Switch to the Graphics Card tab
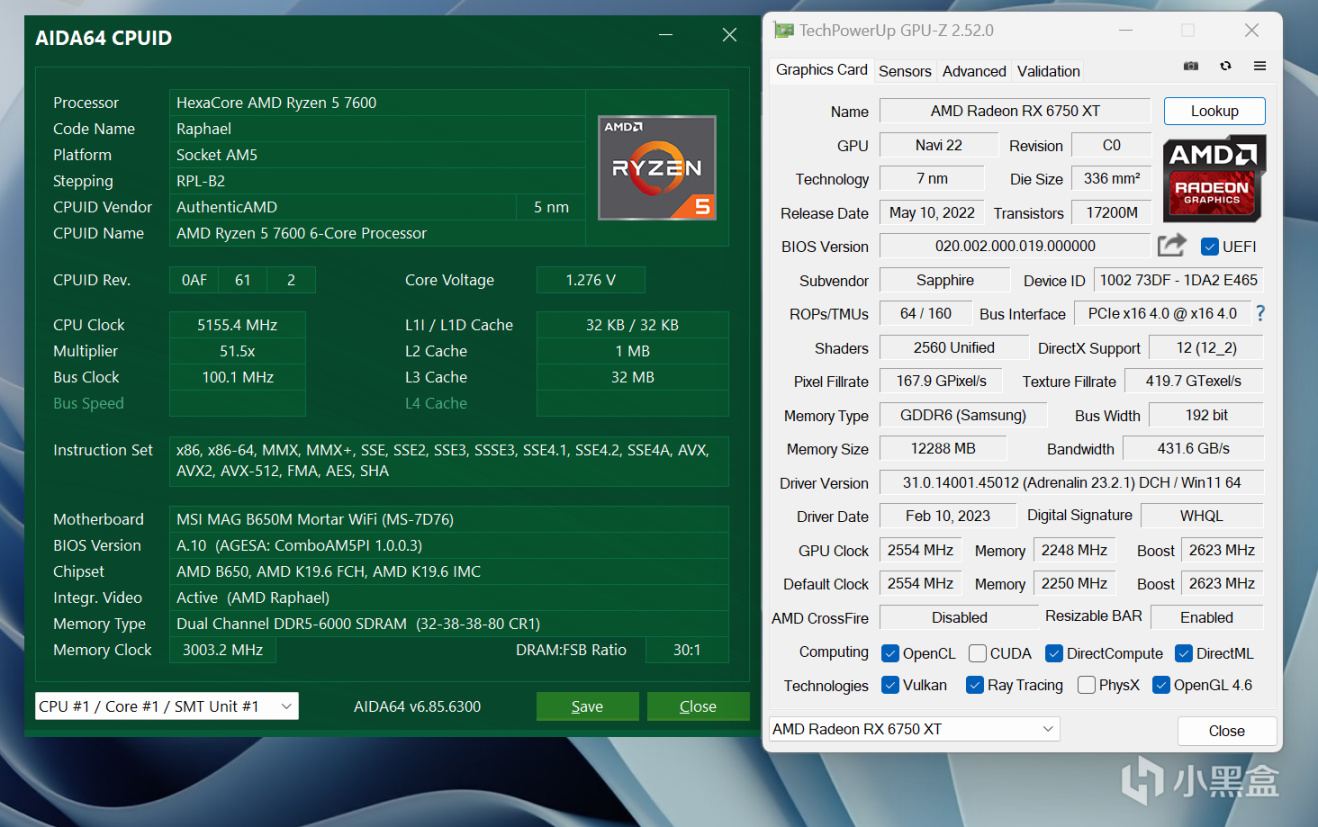The image size is (1318, 827). pyautogui.click(x=821, y=70)
